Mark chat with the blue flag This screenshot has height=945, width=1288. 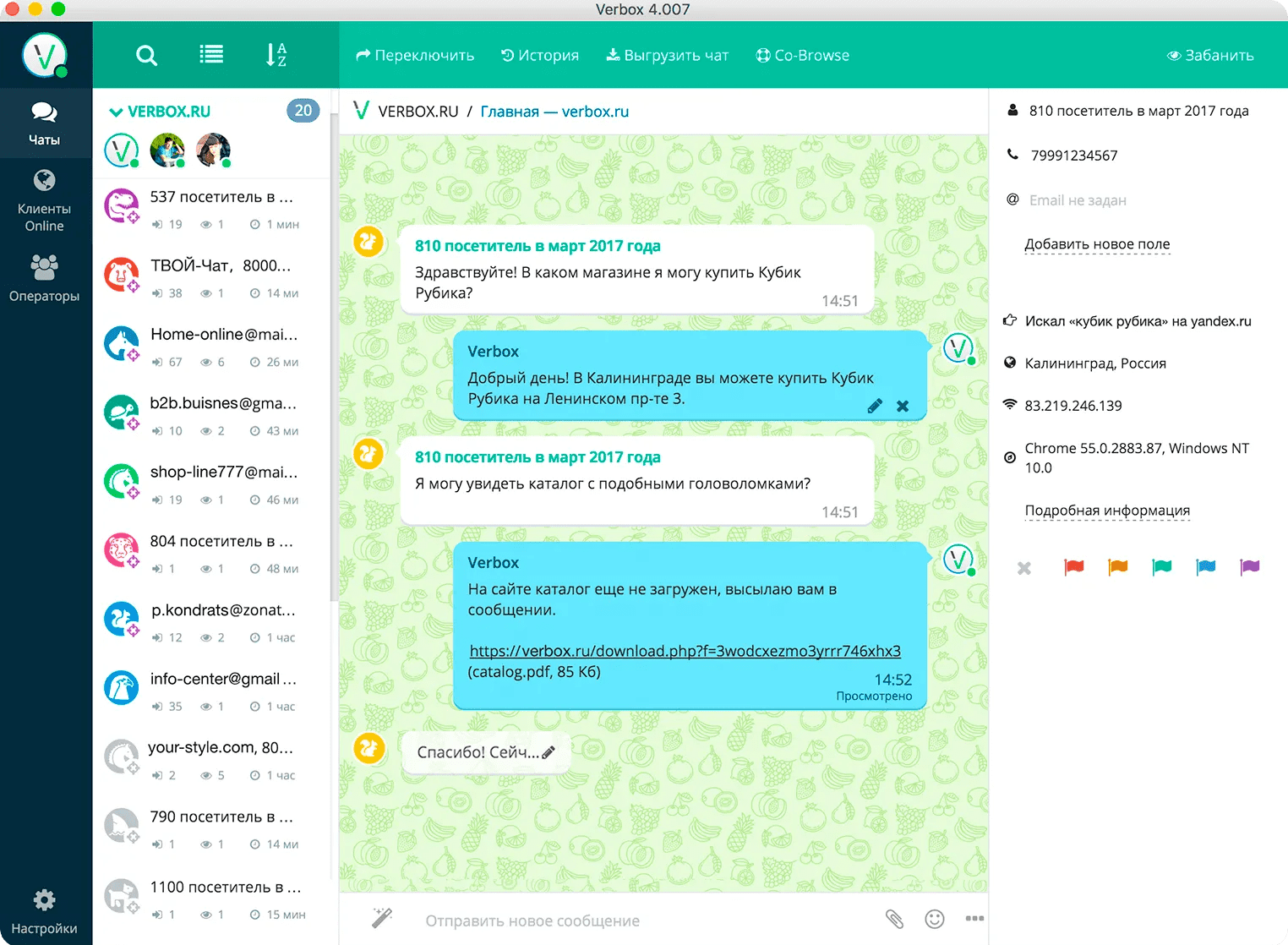click(1206, 567)
